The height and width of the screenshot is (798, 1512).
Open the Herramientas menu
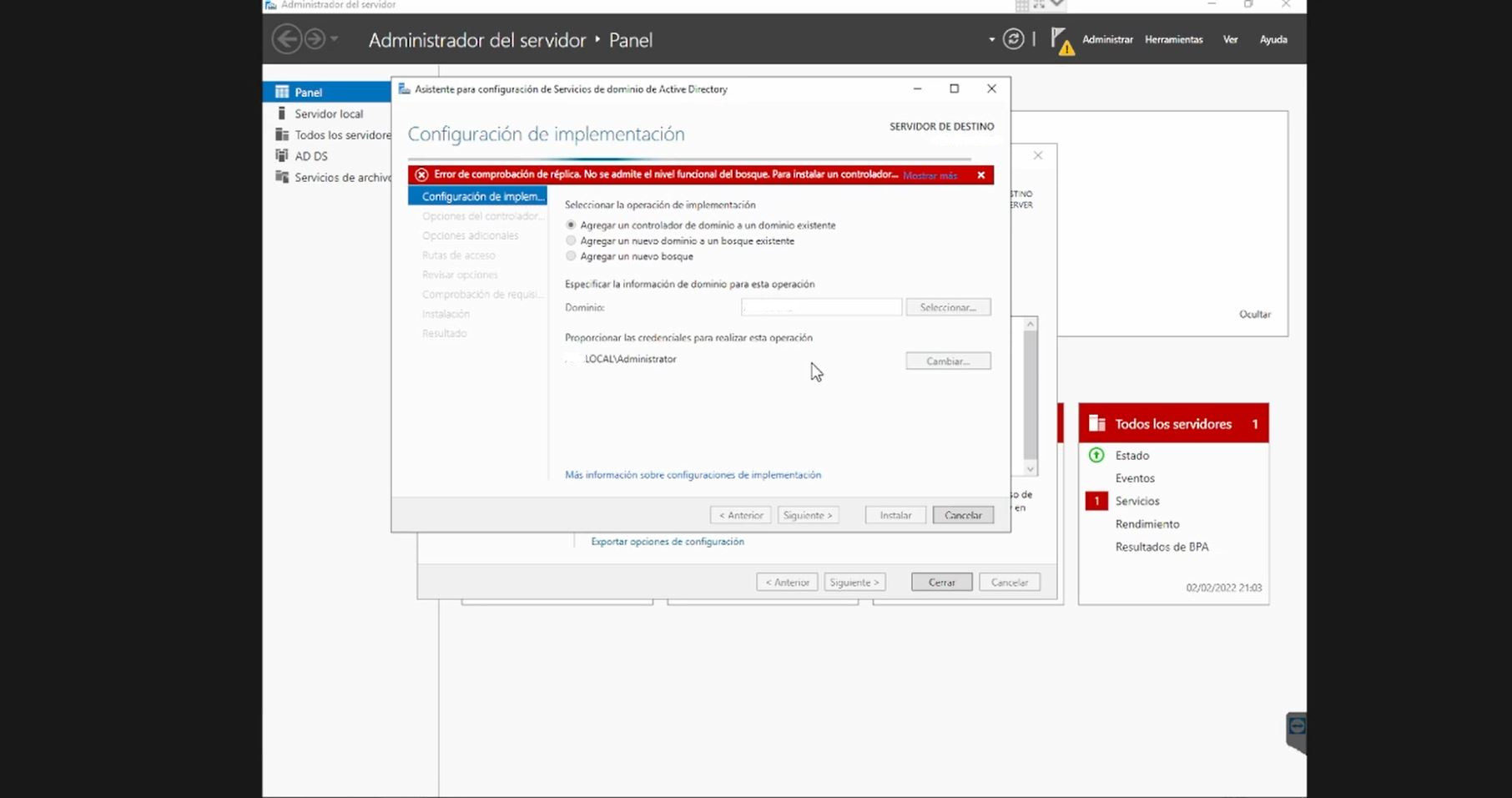1173,39
